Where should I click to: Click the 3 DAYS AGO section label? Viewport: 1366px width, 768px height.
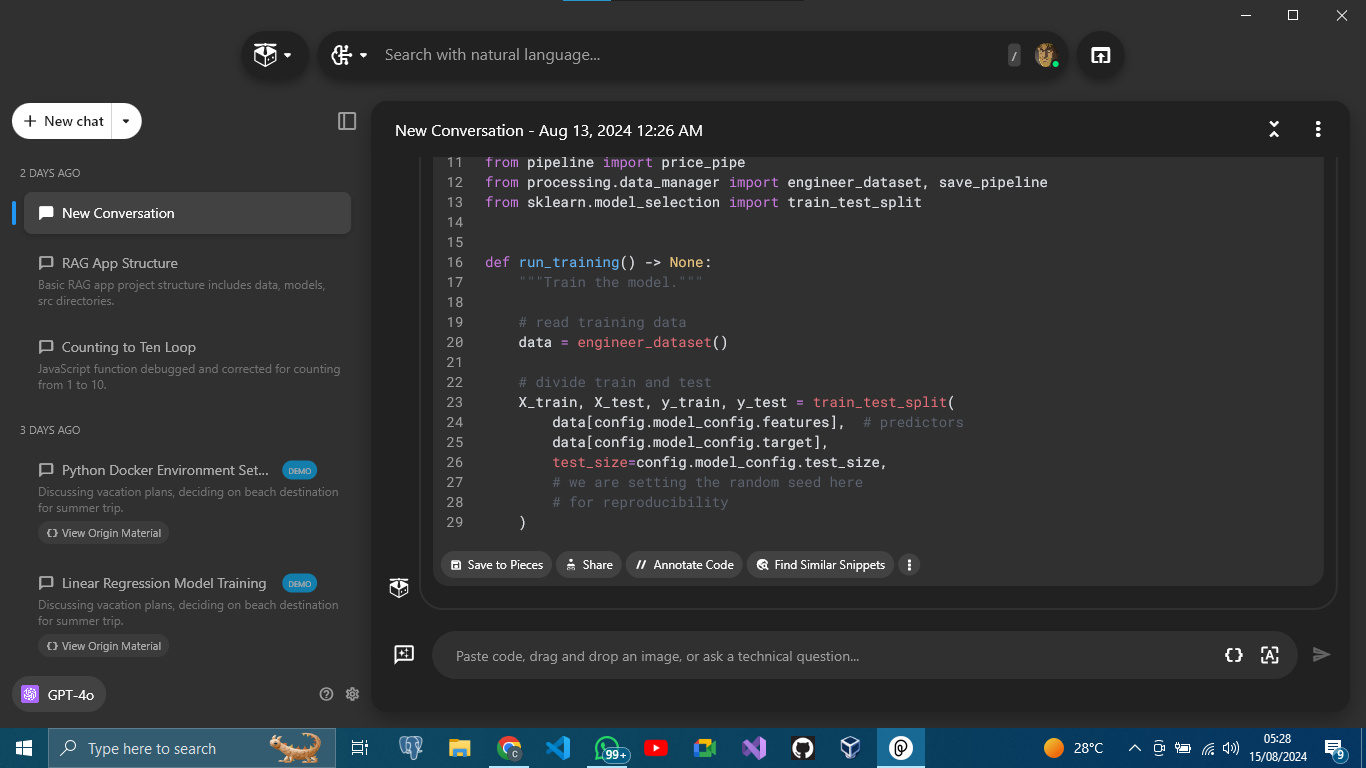click(x=50, y=430)
